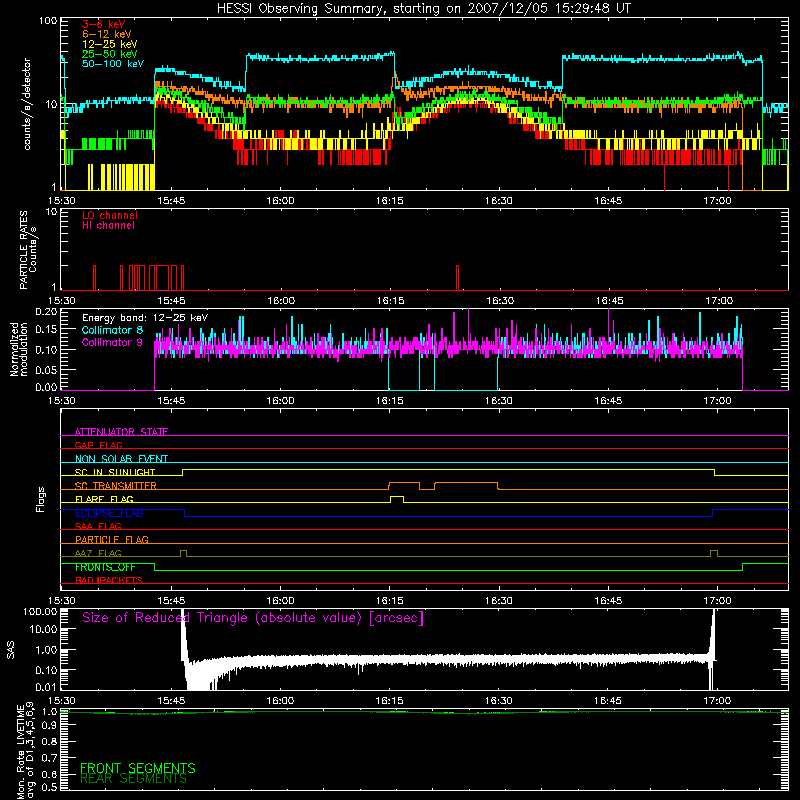Click the Energy band: 12-25 keV label
Viewport: 800px width, 800px height.
point(145,318)
